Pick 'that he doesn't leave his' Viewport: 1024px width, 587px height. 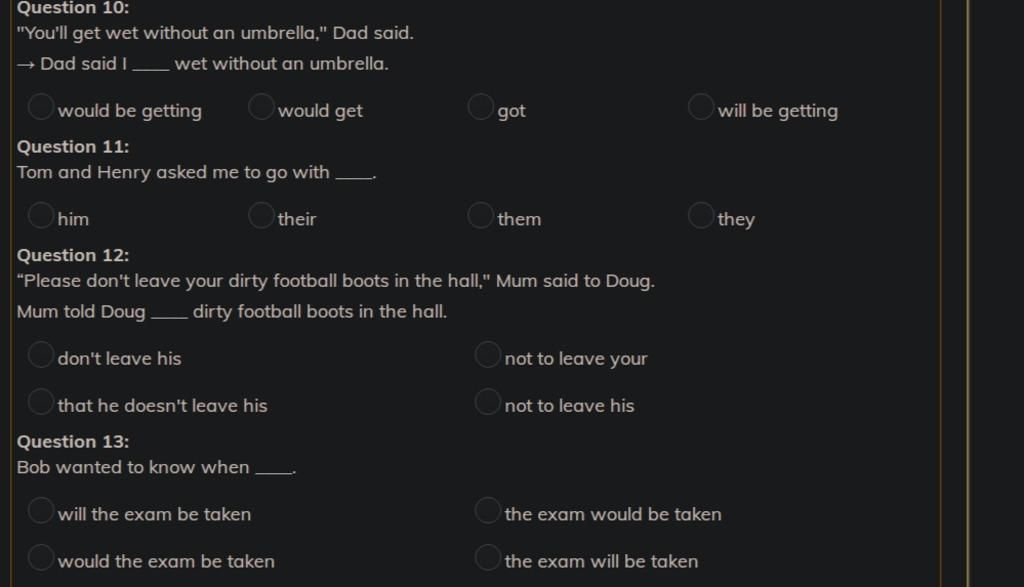point(40,402)
